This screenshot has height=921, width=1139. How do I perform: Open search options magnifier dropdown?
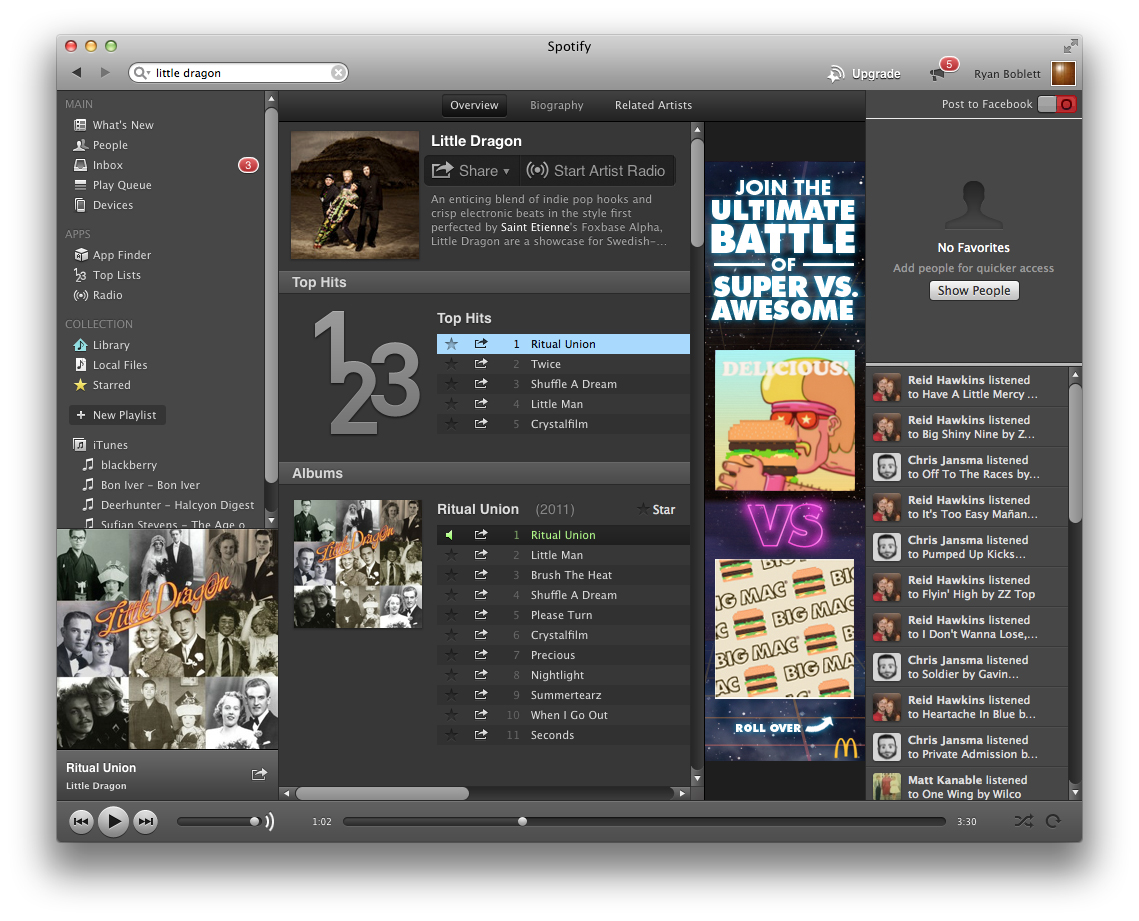click(142, 73)
